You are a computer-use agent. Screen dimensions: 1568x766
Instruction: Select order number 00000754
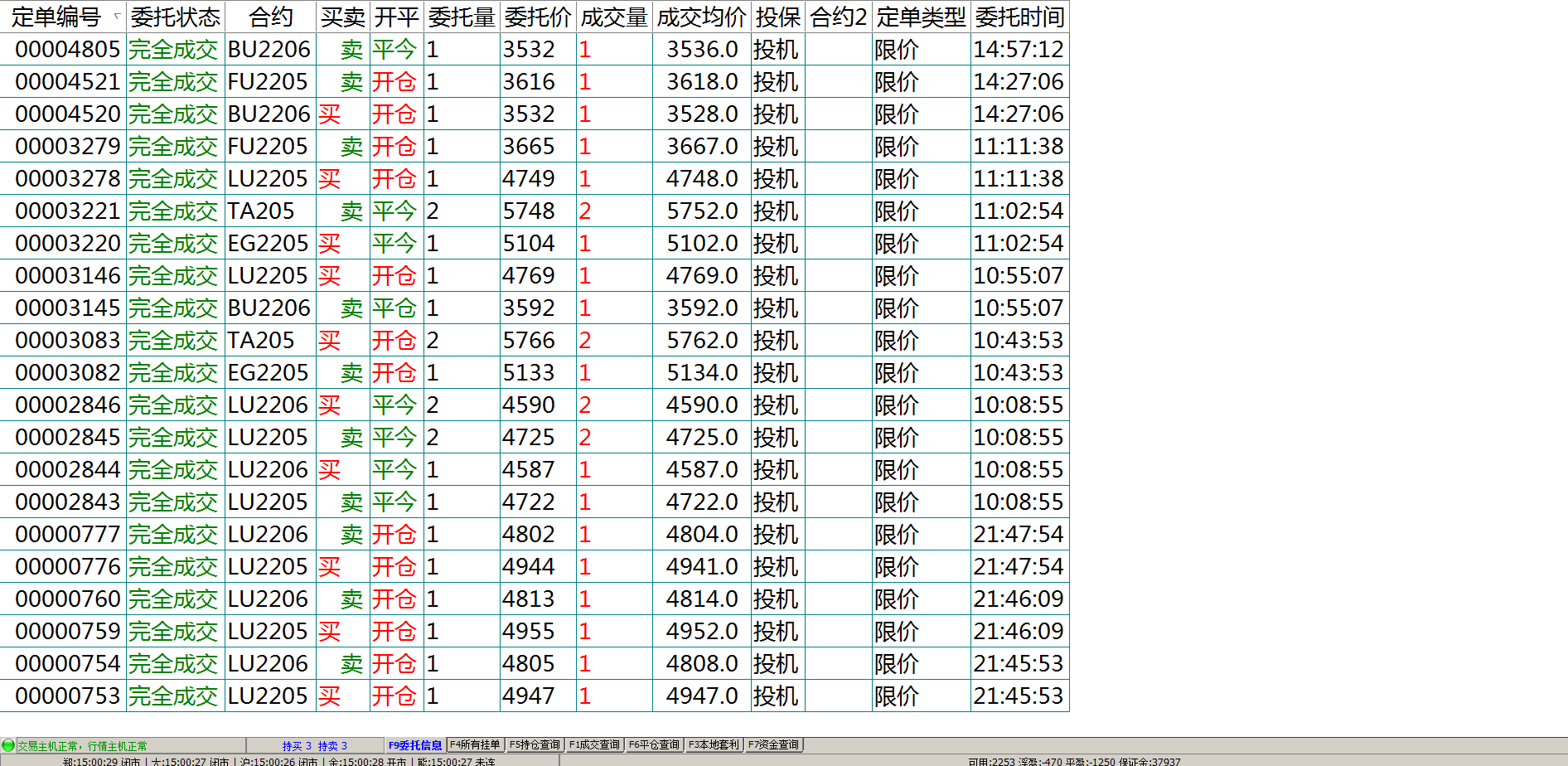[68, 664]
